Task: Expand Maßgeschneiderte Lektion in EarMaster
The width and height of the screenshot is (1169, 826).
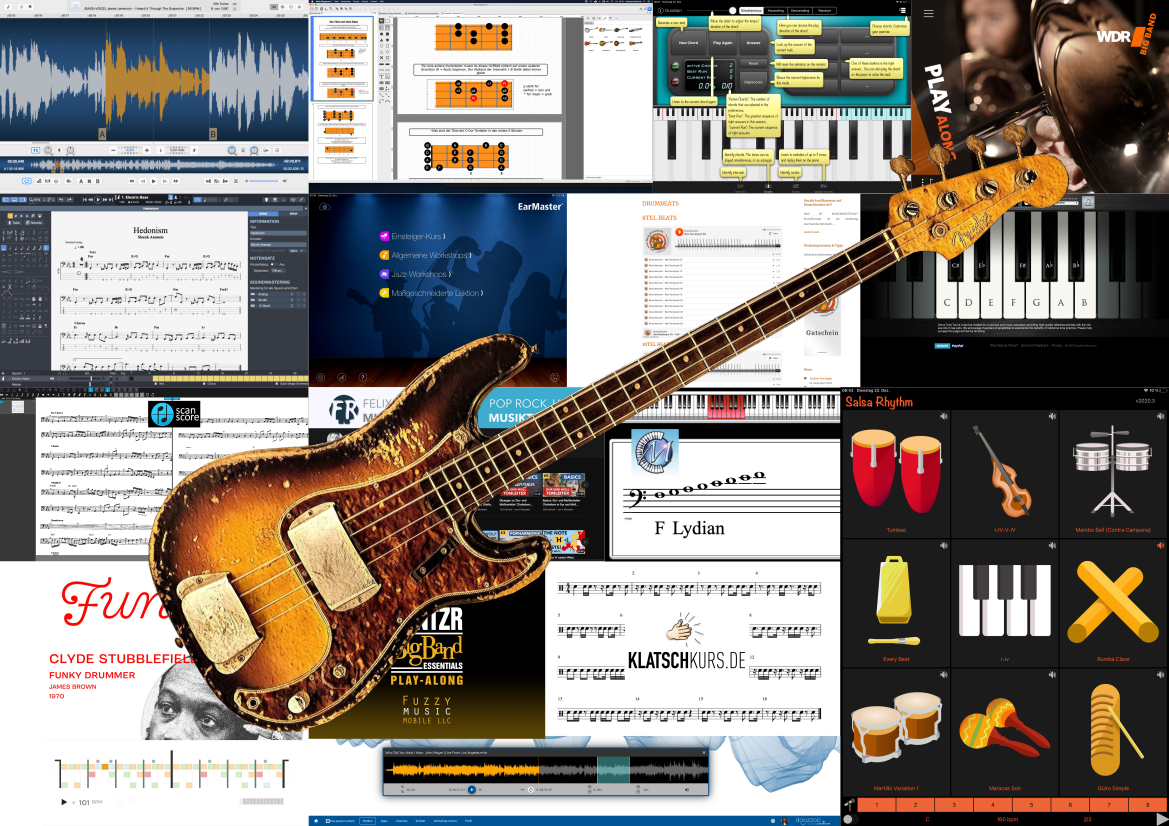Action: [431, 293]
